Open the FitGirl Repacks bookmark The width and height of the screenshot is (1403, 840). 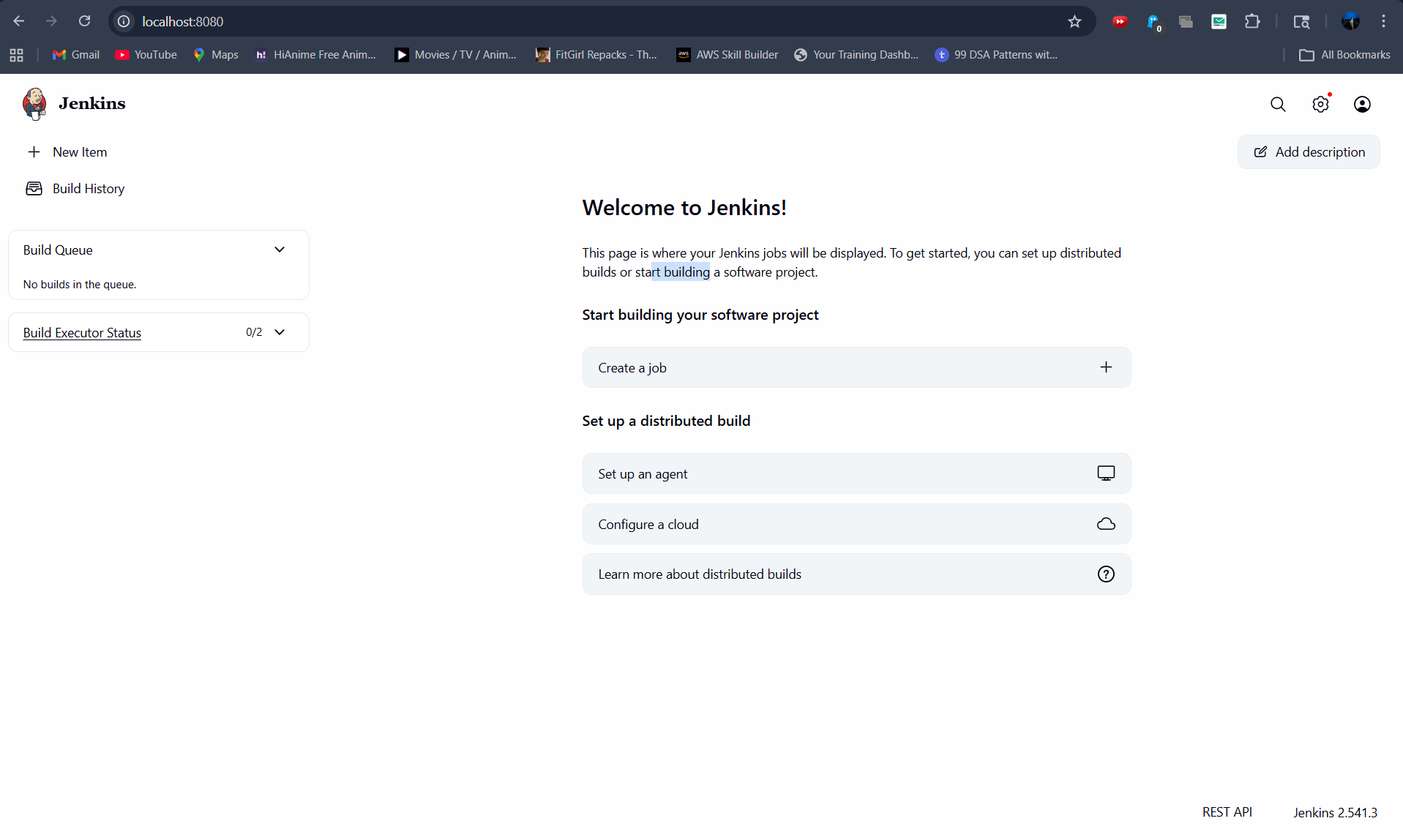click(x=596, y=55)
